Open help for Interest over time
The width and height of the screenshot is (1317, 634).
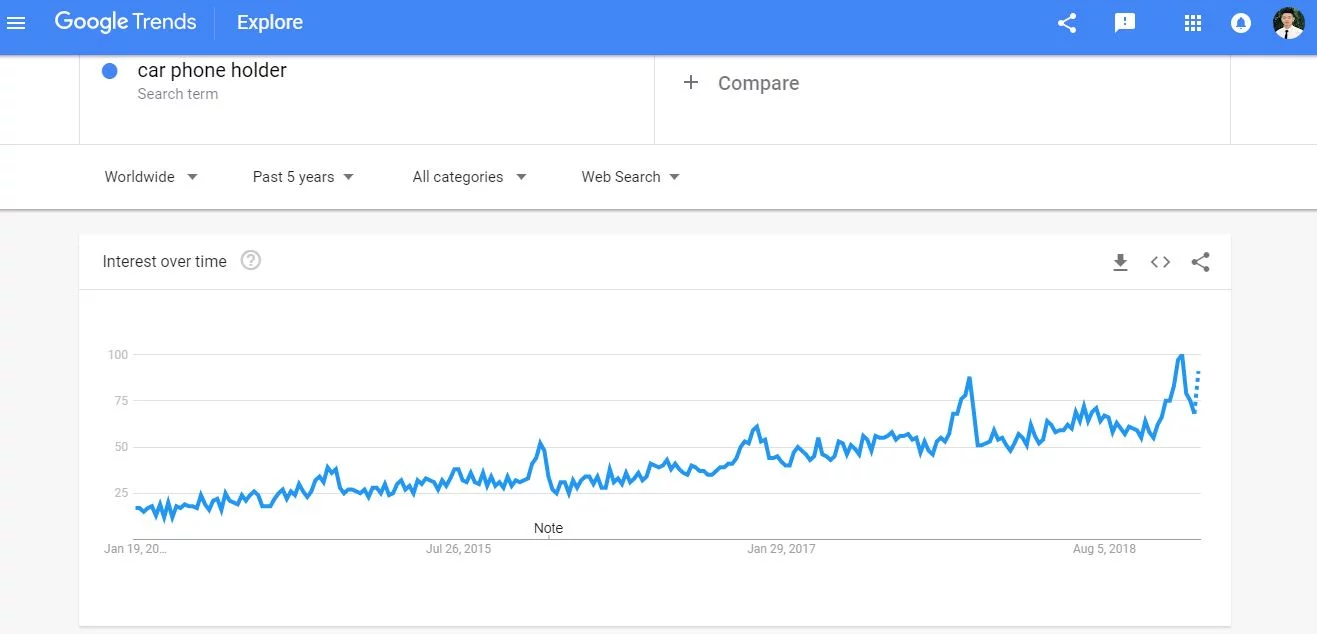[x=251, y=261]
